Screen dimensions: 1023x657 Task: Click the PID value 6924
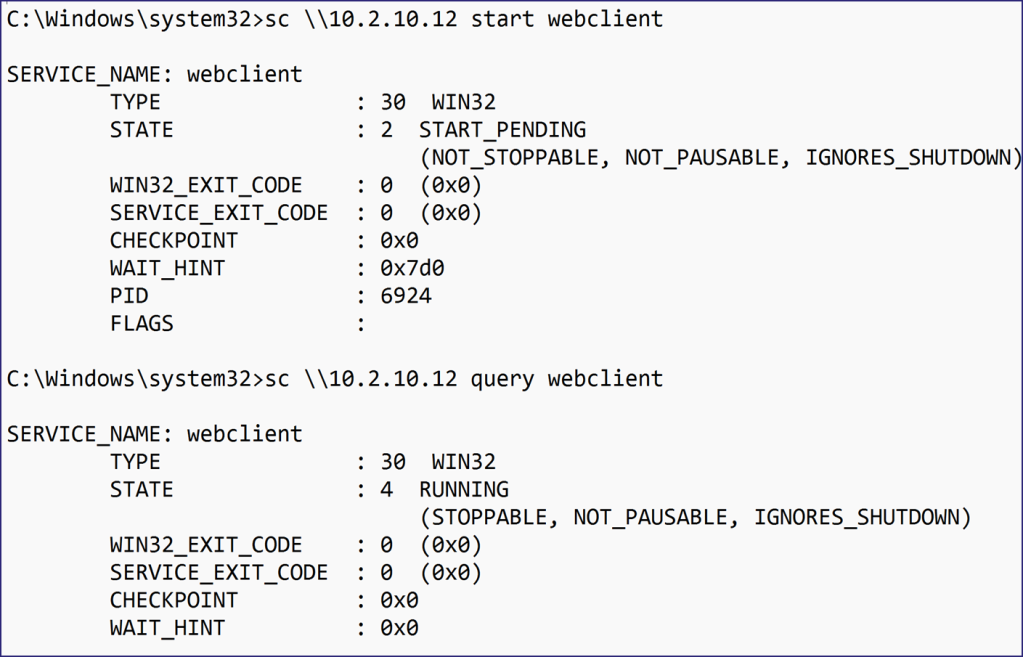click(x=406, y=296)
